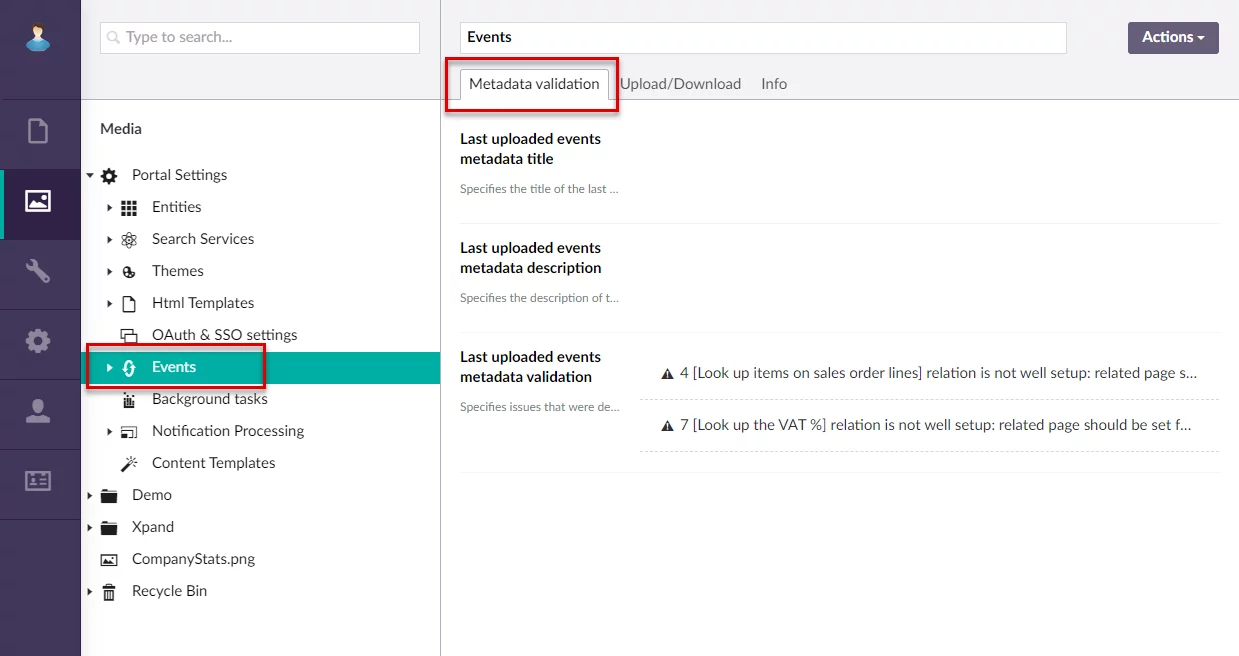Select the Media section image icon

coord(38,201)
